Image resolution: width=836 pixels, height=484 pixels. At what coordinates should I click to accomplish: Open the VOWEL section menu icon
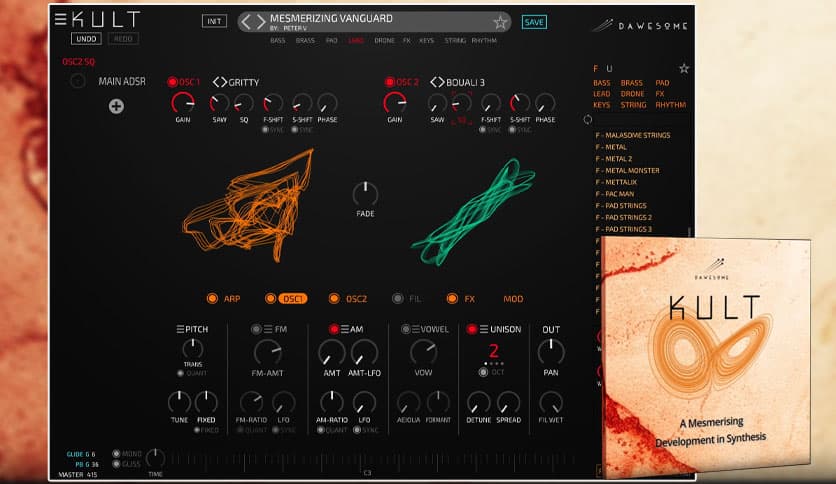(x=415, y=329)
